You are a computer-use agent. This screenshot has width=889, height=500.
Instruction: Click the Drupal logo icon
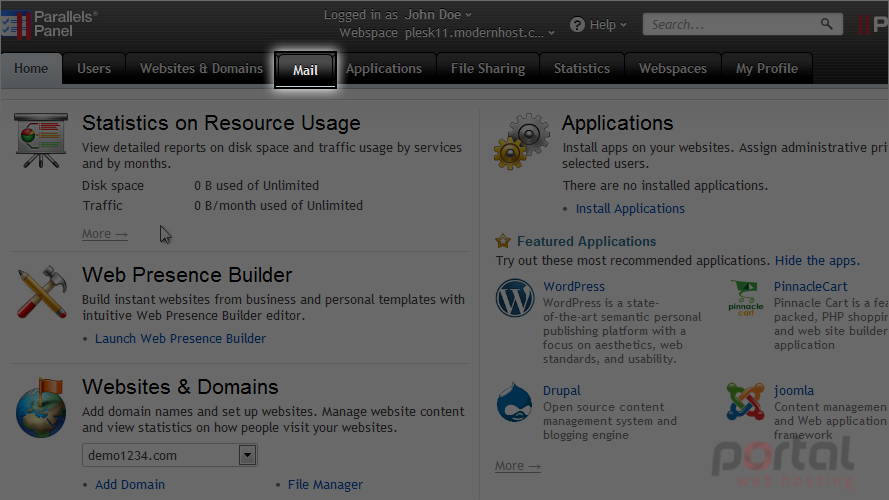[514, 402]
